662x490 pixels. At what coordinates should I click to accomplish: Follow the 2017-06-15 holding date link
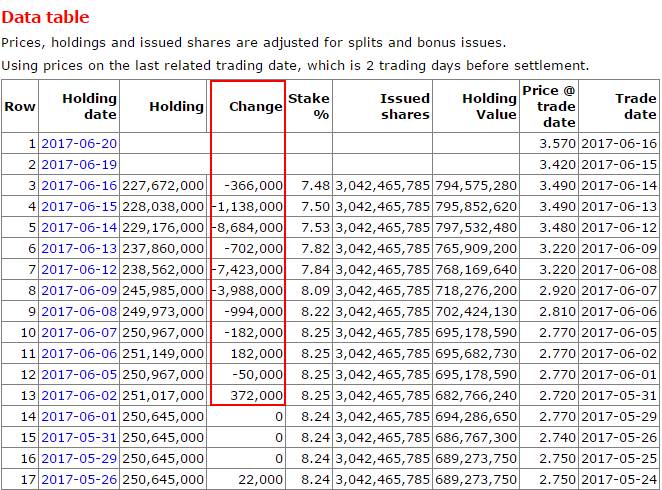tap(79, 206)
